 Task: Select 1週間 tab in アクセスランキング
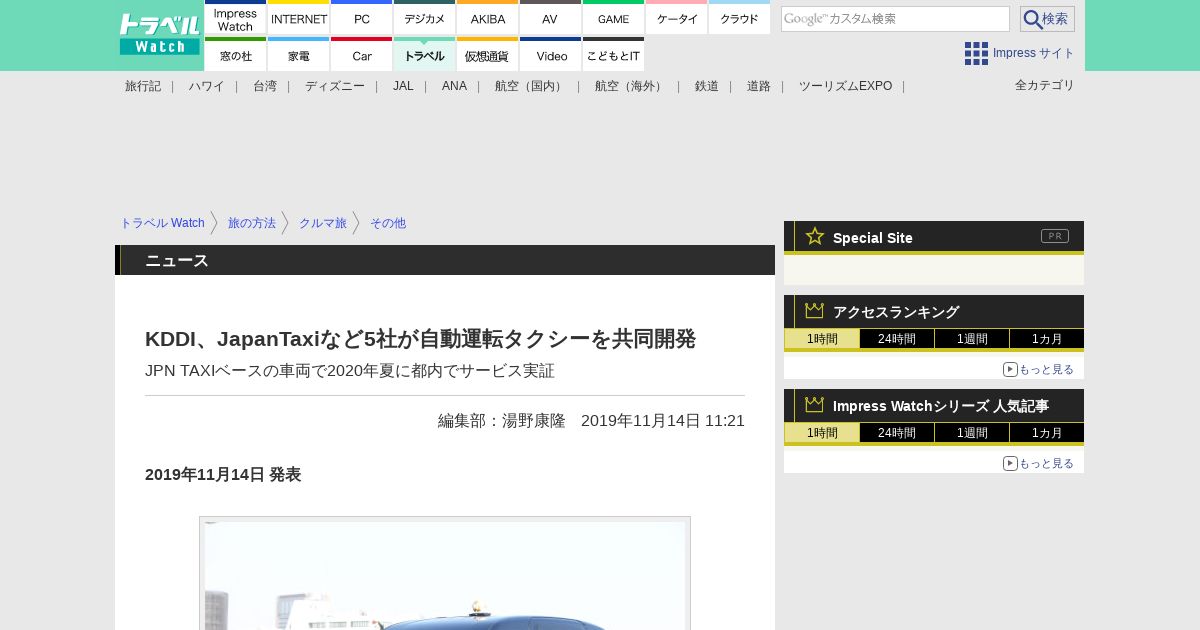[x=972, y=339]
